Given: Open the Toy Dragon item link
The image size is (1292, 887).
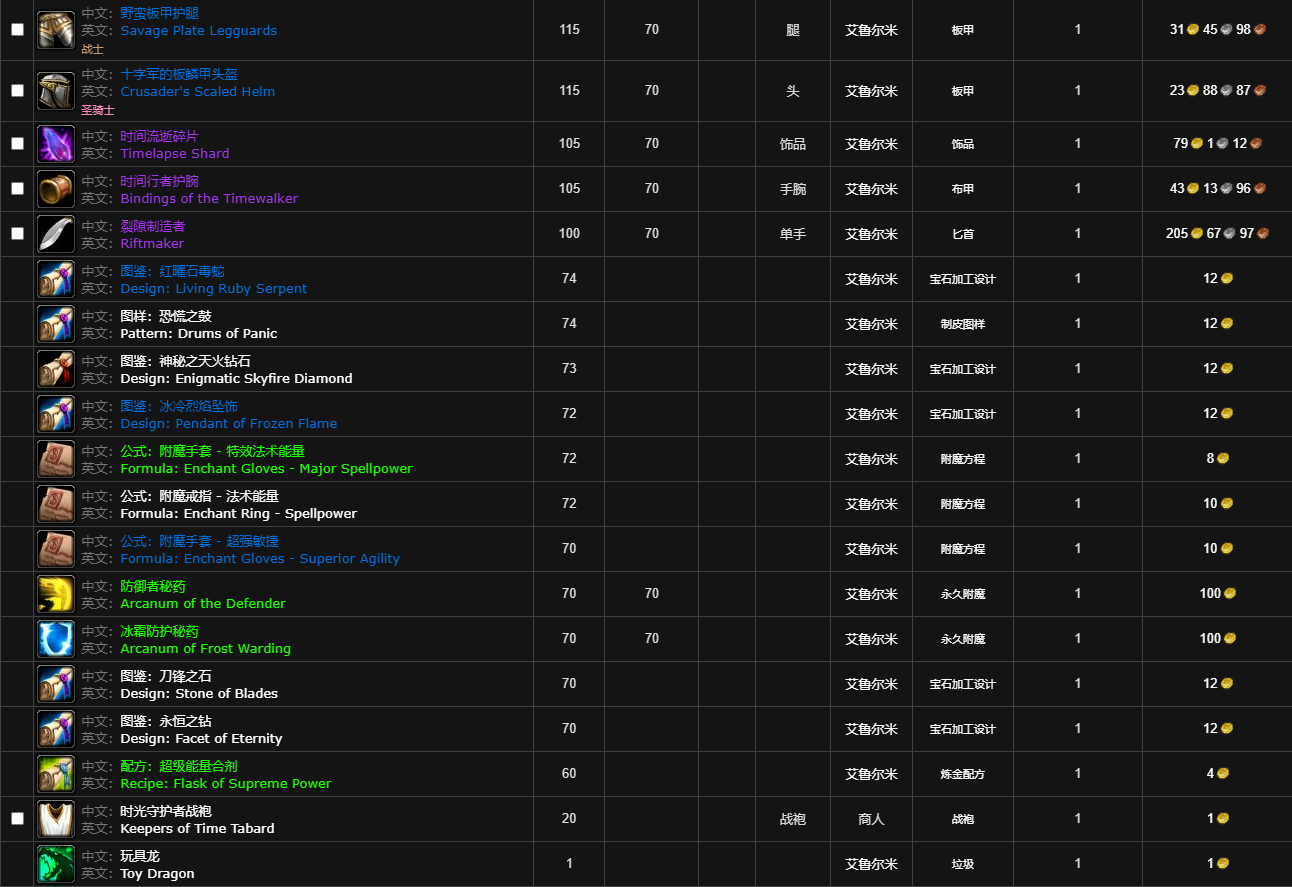Looking at the screenshot, I should 157,874.
